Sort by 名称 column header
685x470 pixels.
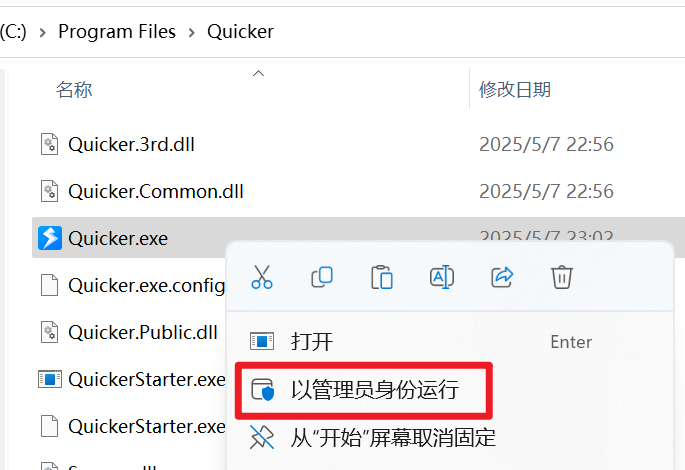coord(74,90)
